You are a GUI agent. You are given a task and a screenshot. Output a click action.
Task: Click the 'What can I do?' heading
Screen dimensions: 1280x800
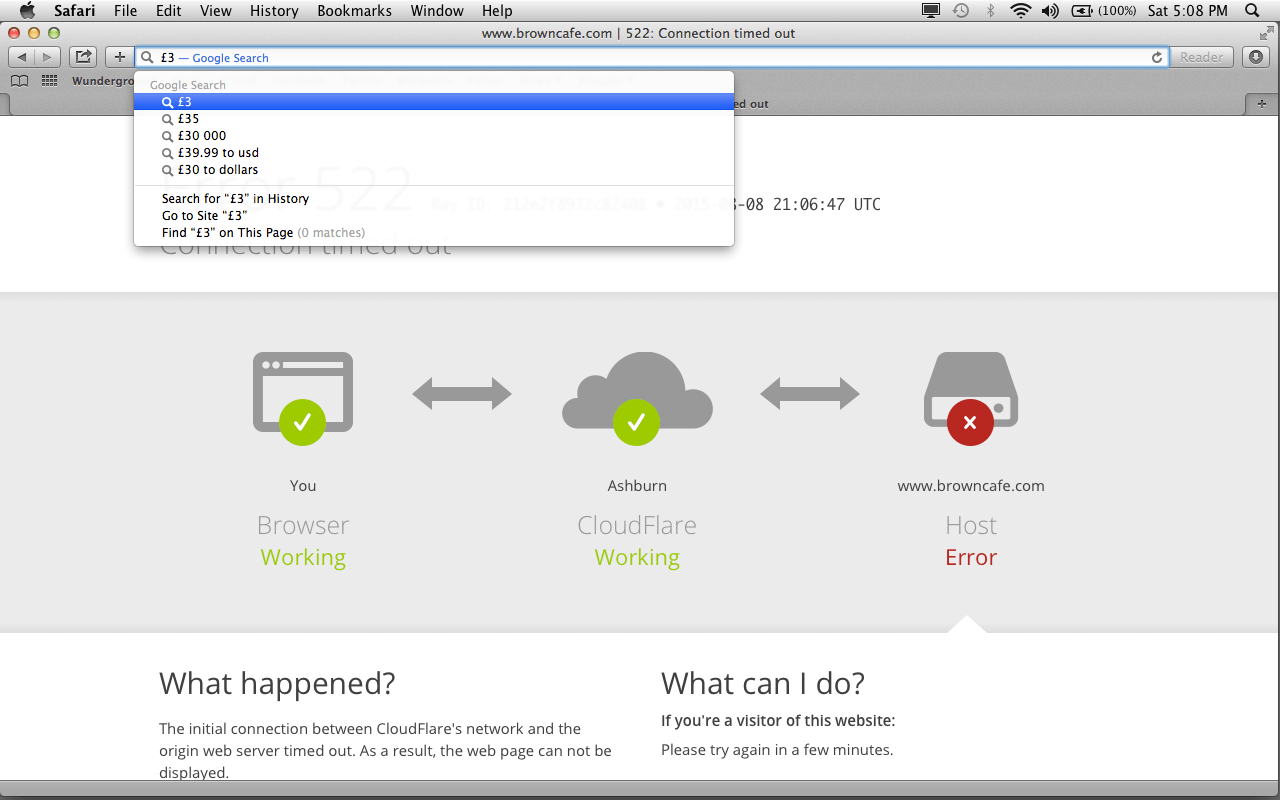pyautogui.click(x=763, y=684)
